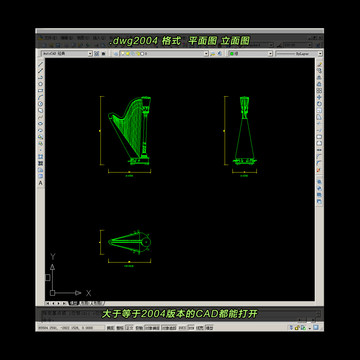Toggle the Ortho mode status button
The height and width of the screenshot is (360, 360).
pyautogui.click(x=129, y=328)
